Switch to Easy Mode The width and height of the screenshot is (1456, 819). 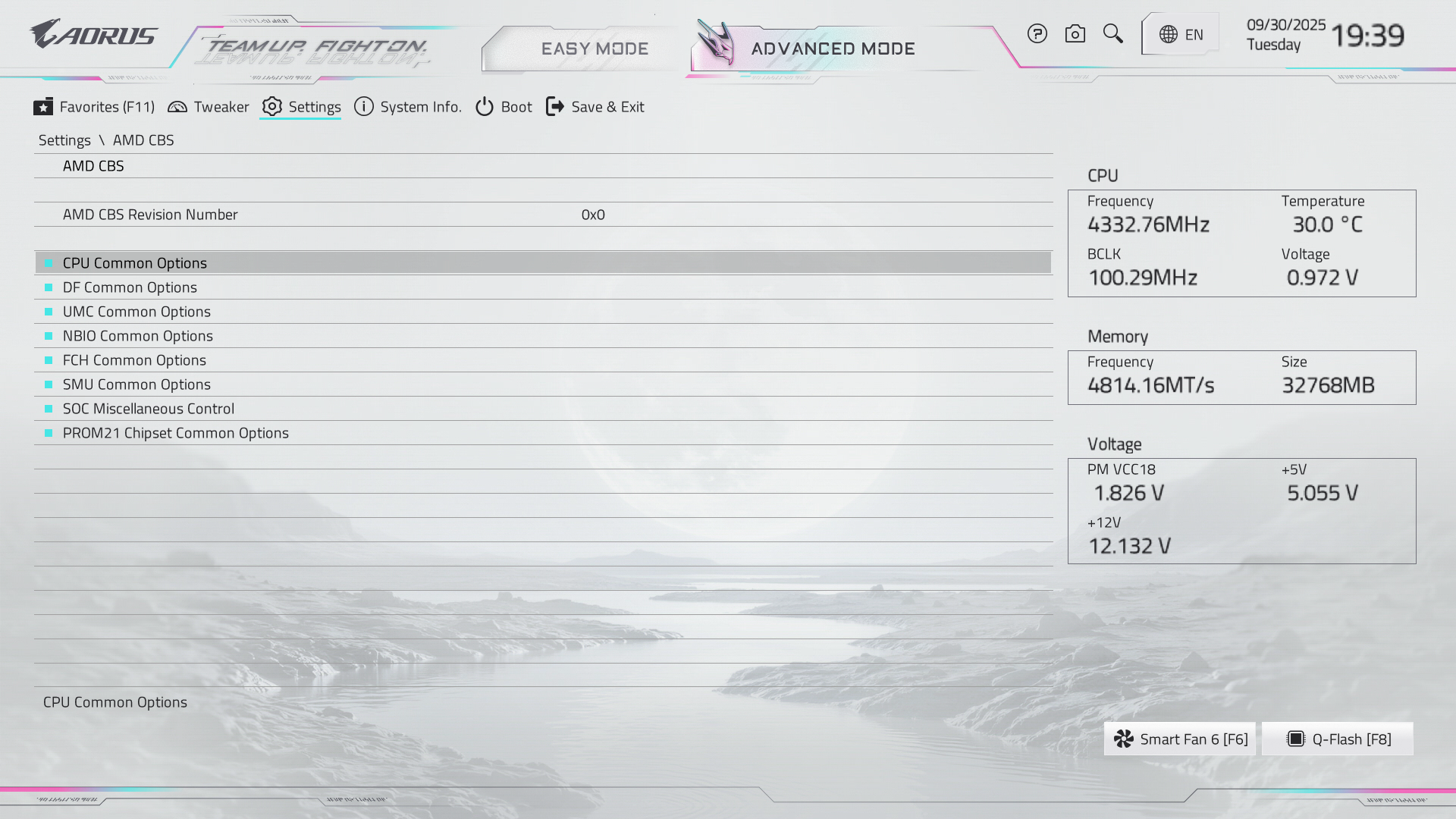[x=594, y=49]
